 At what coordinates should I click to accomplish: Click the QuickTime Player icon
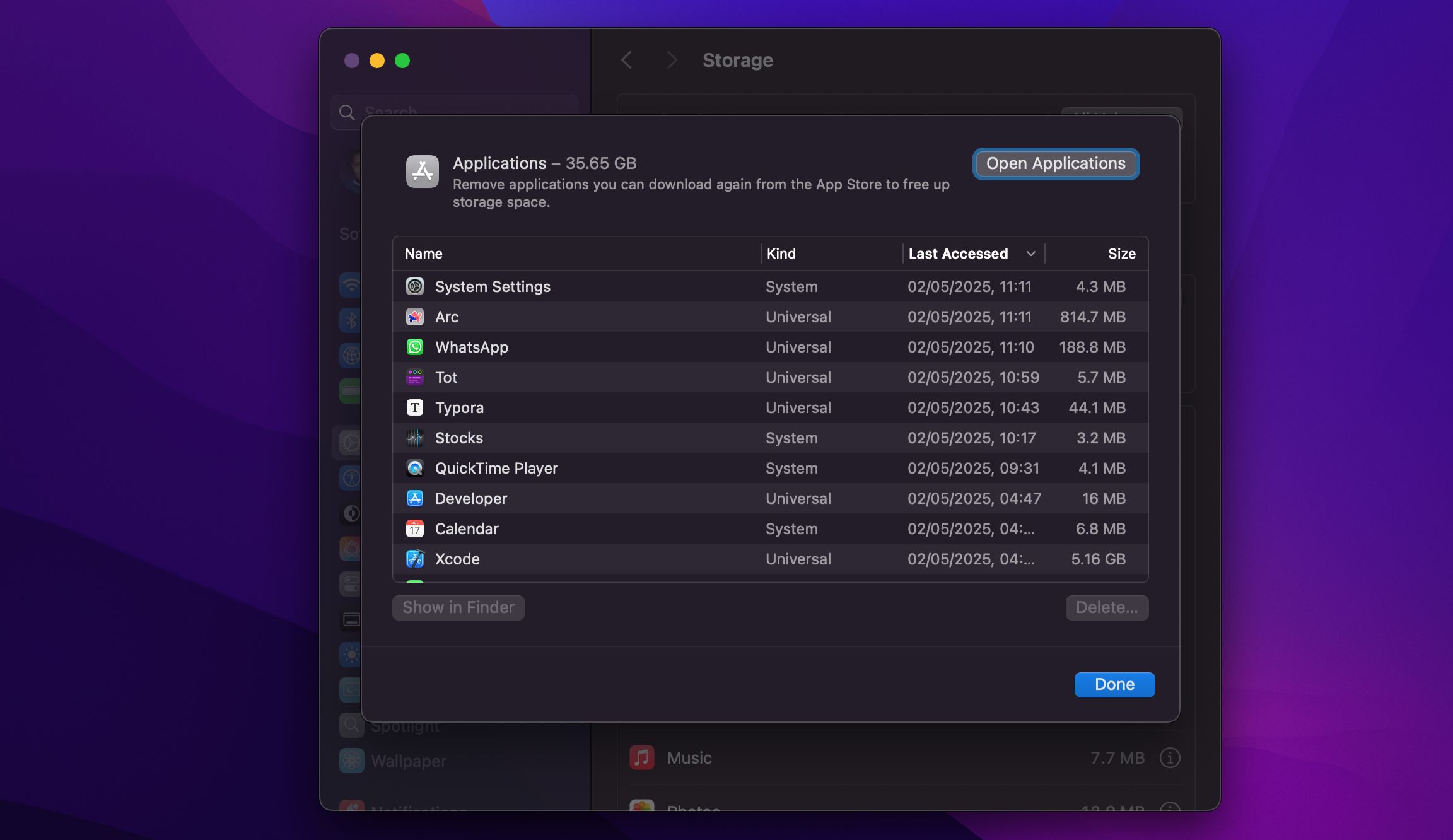coord(414,468)
